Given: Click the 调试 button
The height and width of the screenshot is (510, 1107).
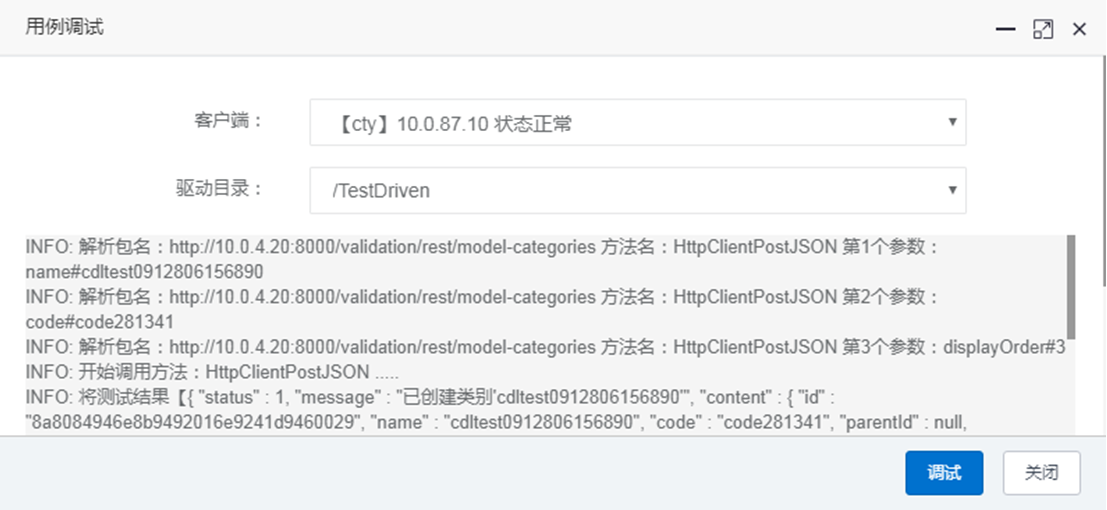Looking at the screenshot, I should [944, 473].
